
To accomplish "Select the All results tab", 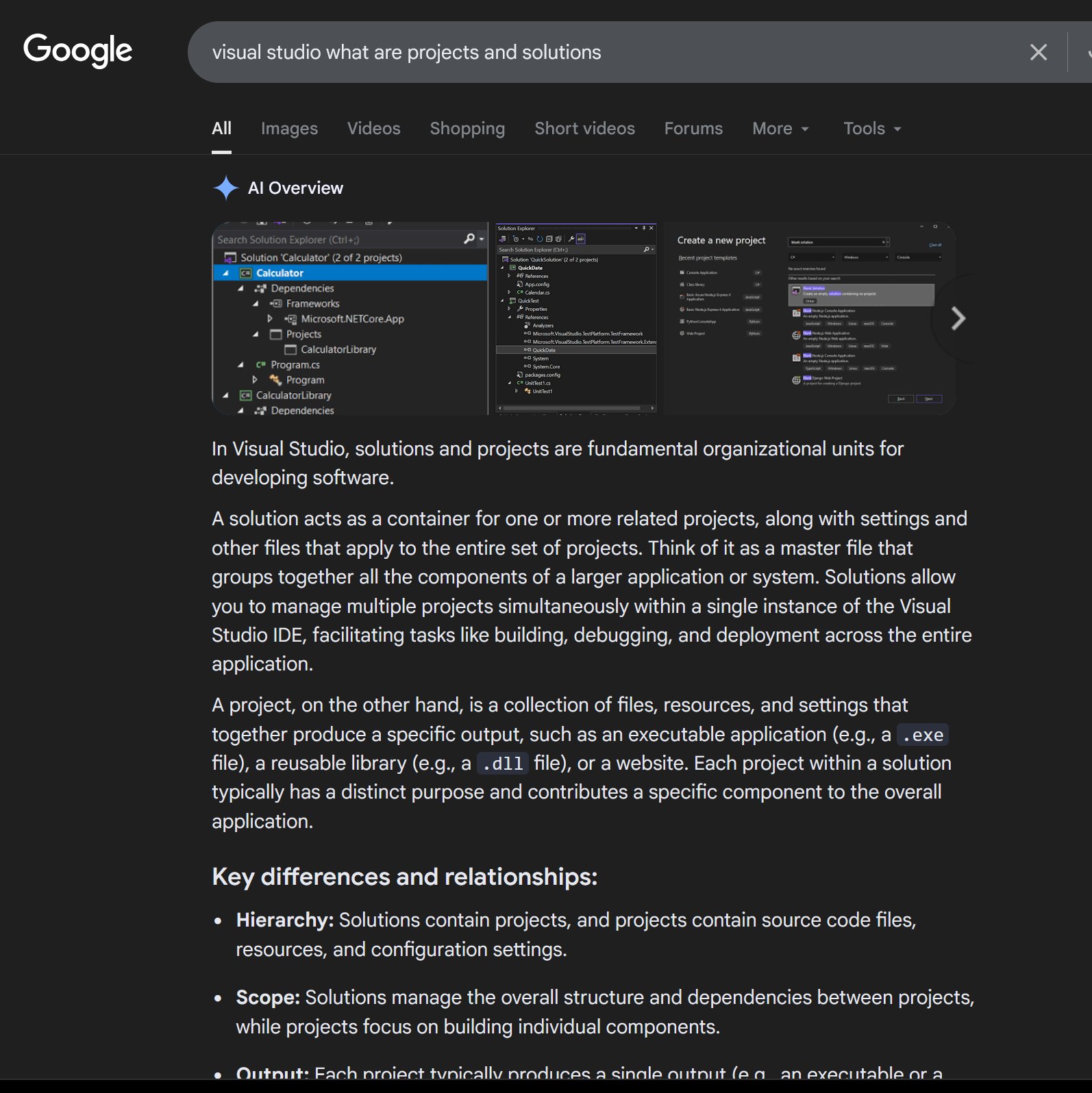I will click(221, 129).
